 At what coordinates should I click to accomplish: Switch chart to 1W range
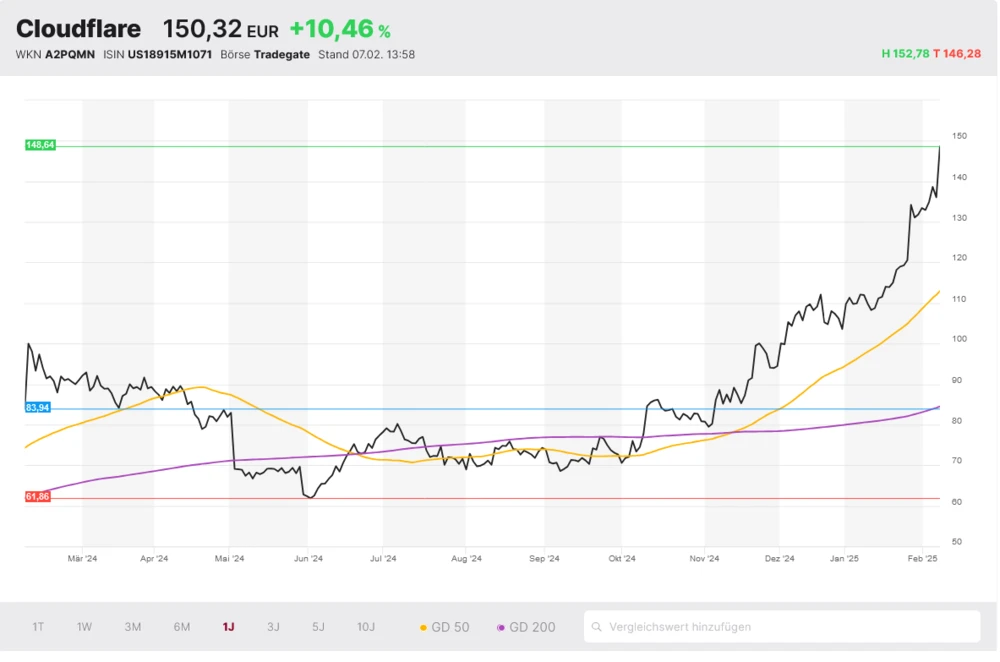[x=84, y=627]
